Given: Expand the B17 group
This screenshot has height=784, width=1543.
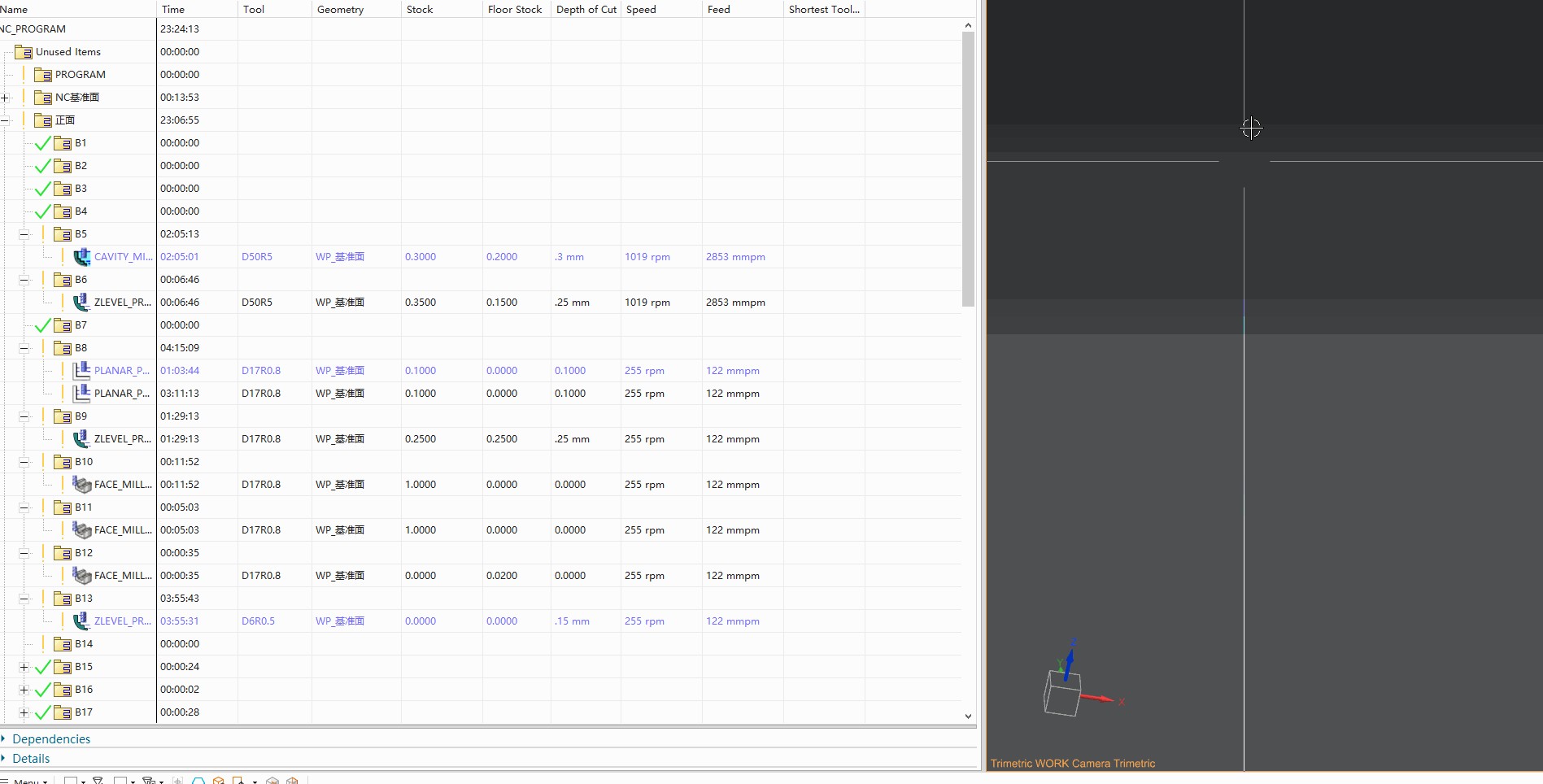Looking at the screenshot, I should [x=24, y=712].
